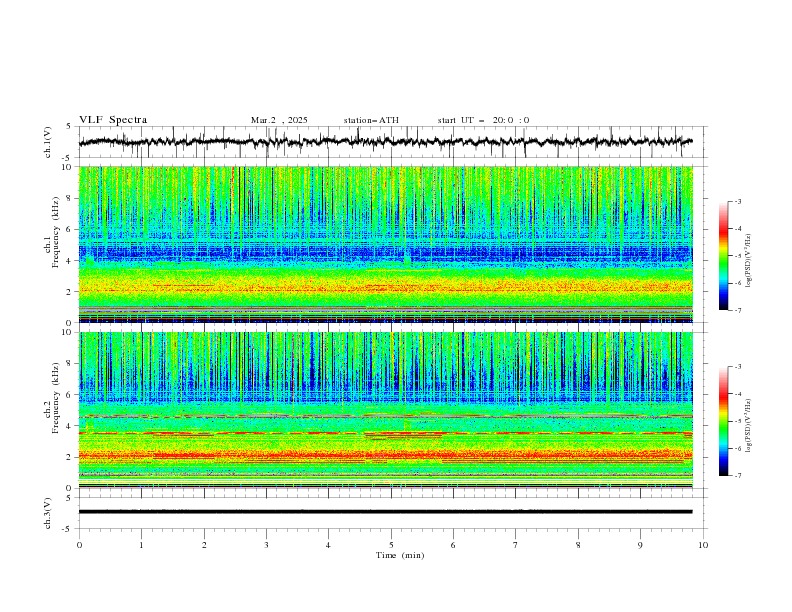Viewport: 792px width, 612px height.
Task: Click the ch.2 PSD color scale bar
Action: [723, 421]
